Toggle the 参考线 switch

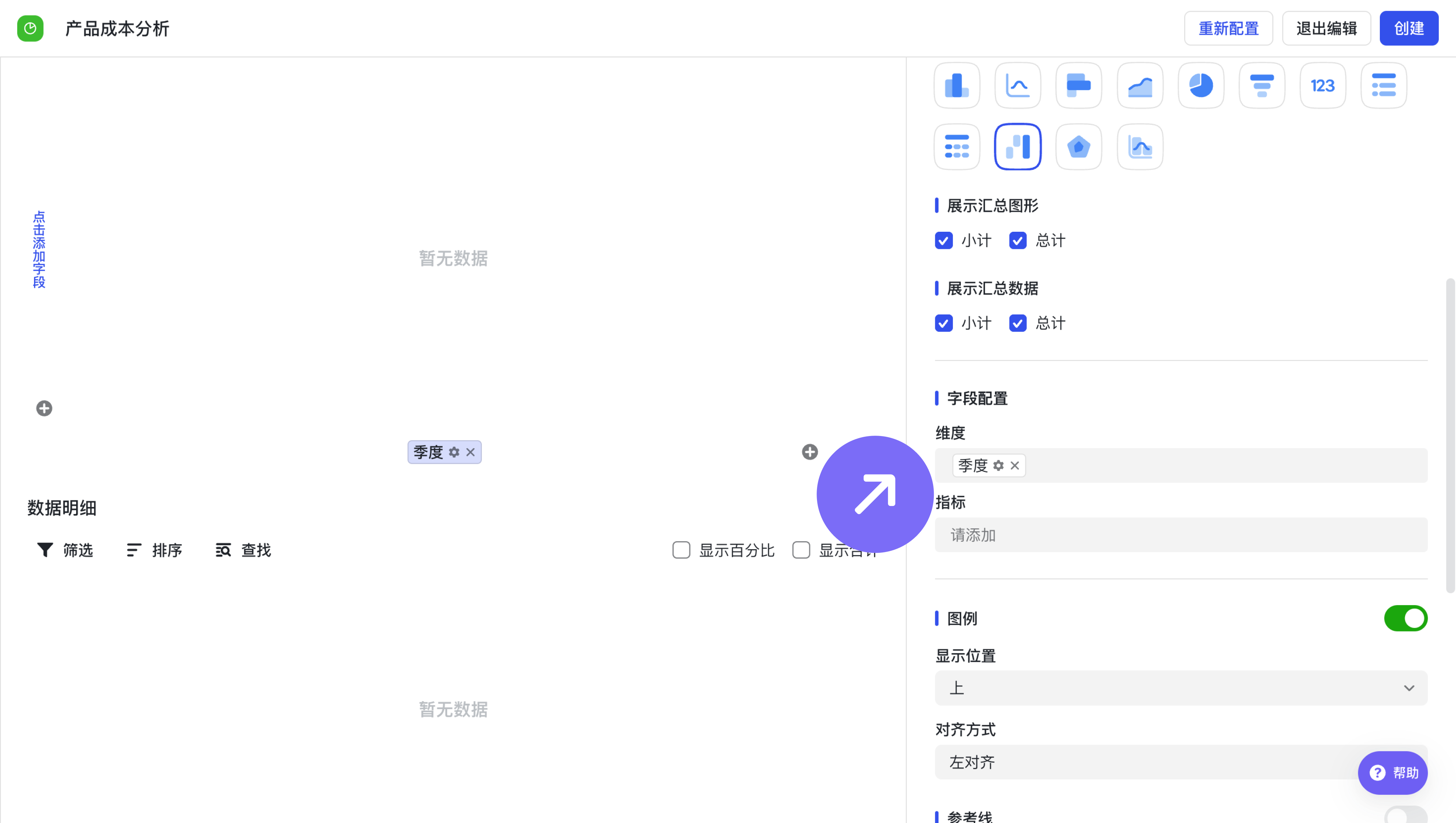point(1406,815)
